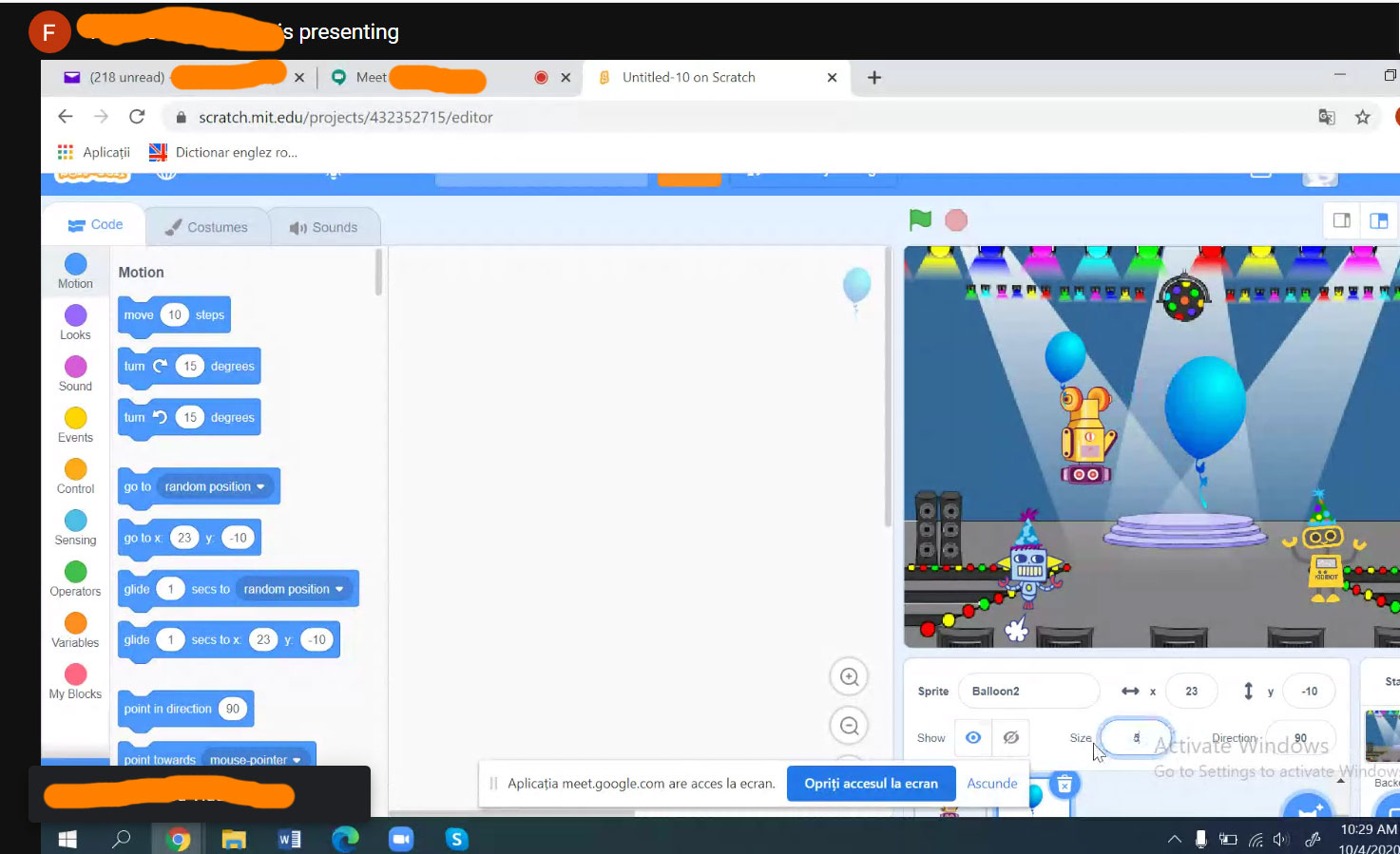Open the 'point towards mouse-pointer' dropdown
1400x854 pixels.
point(297,760)
